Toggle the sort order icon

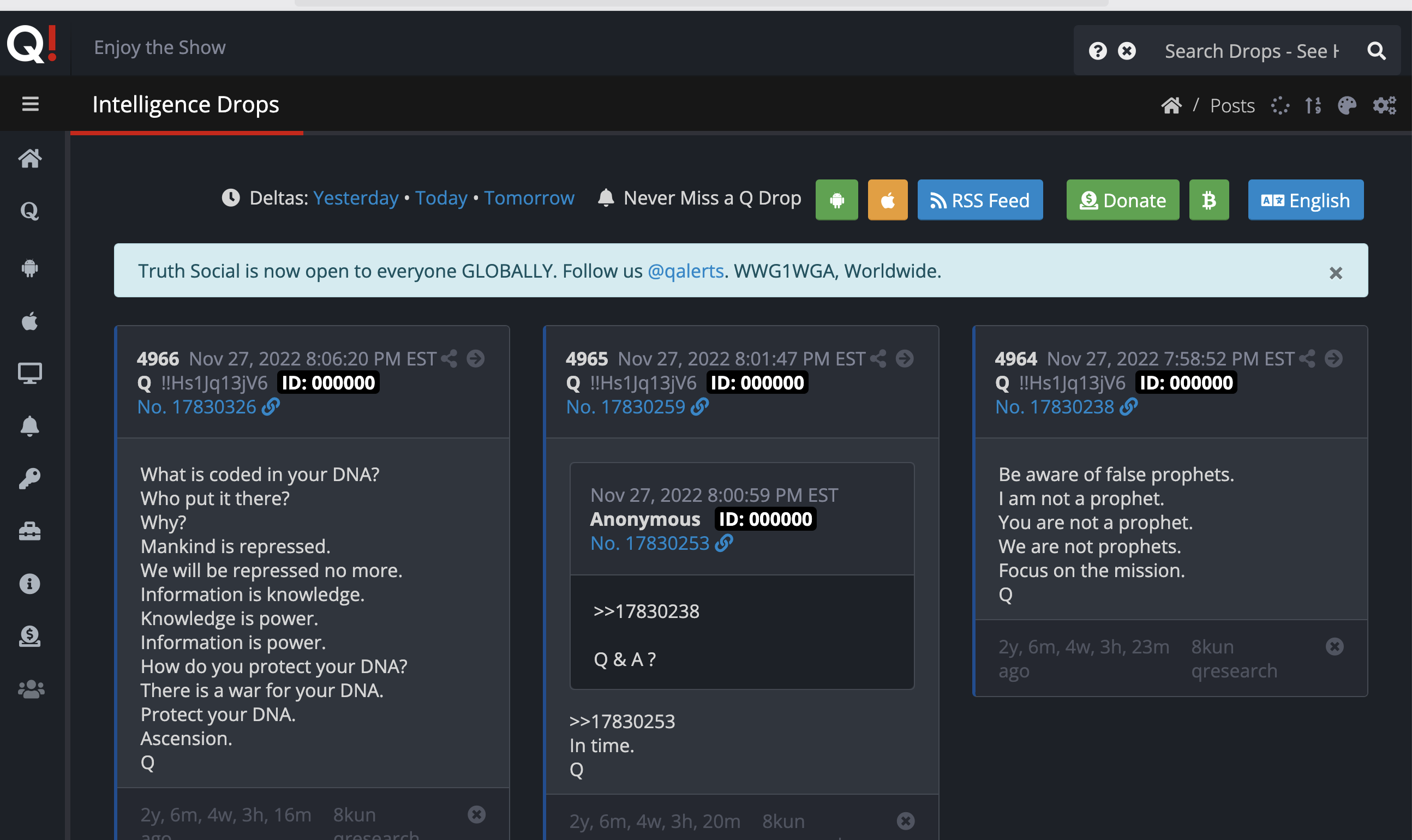(1313, 106)
